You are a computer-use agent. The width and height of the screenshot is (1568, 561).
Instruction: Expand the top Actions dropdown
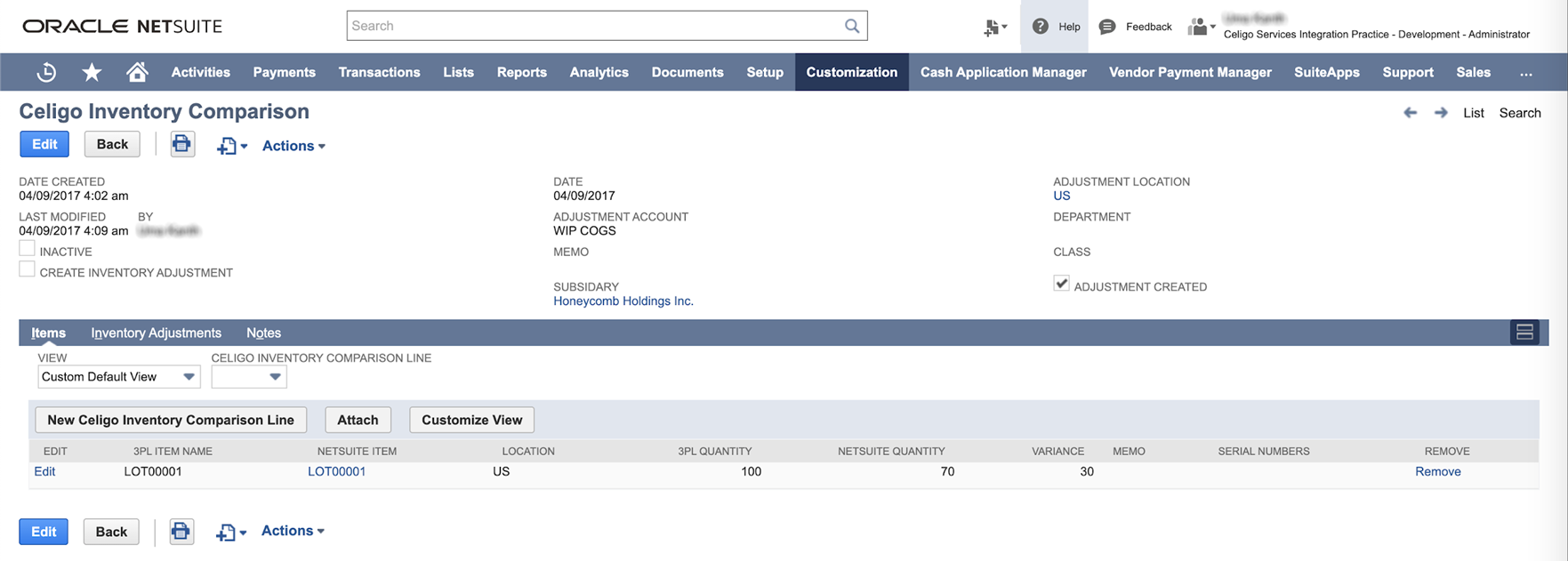293,146
